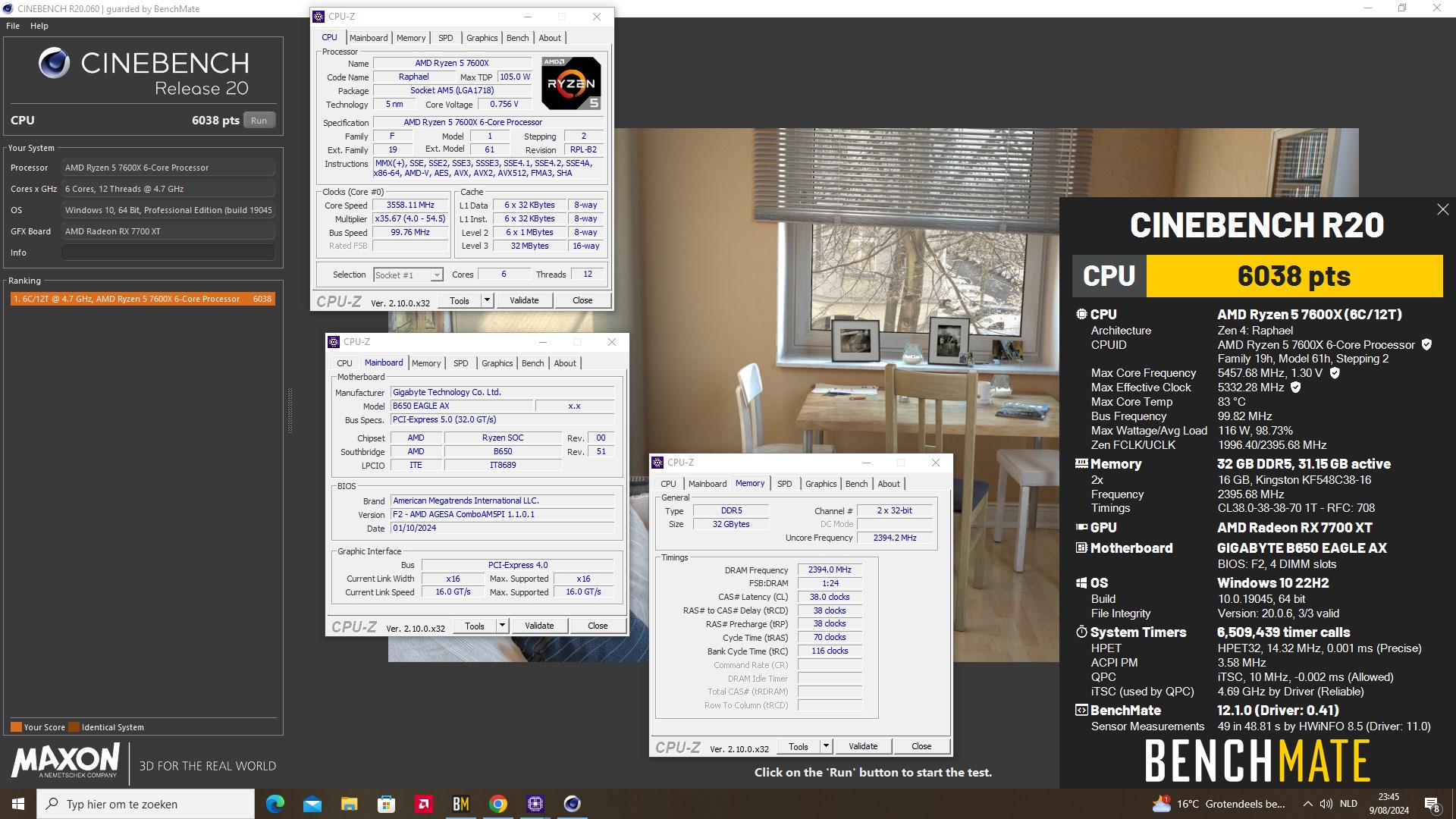Click Tools button in CPU-Z Mainboard window
Viewport: 1456px width, 819px height.
pyautogui.click(x=475, y=626)
